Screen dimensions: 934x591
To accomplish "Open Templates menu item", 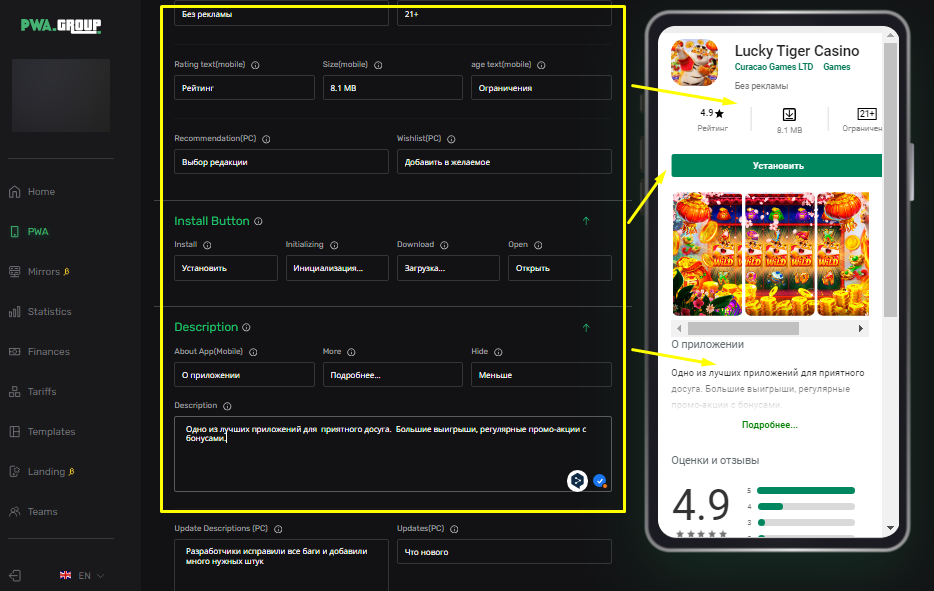I will tap(51, 431).
